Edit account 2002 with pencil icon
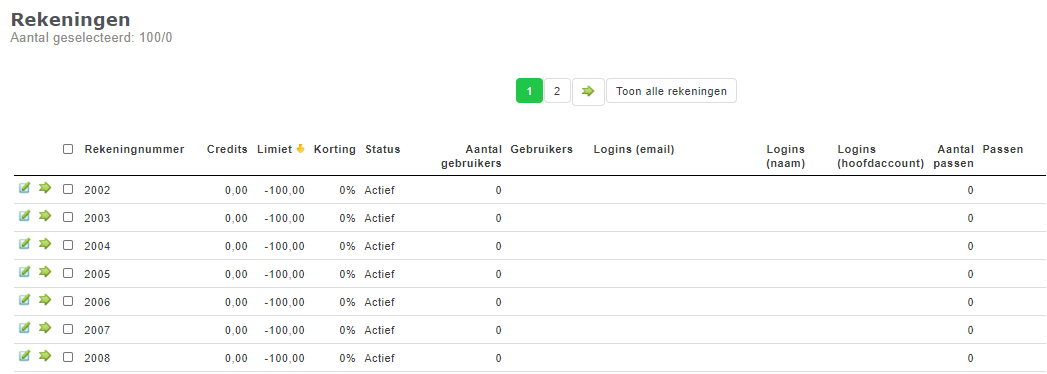The image size is (1047, 374). point(25,188)
